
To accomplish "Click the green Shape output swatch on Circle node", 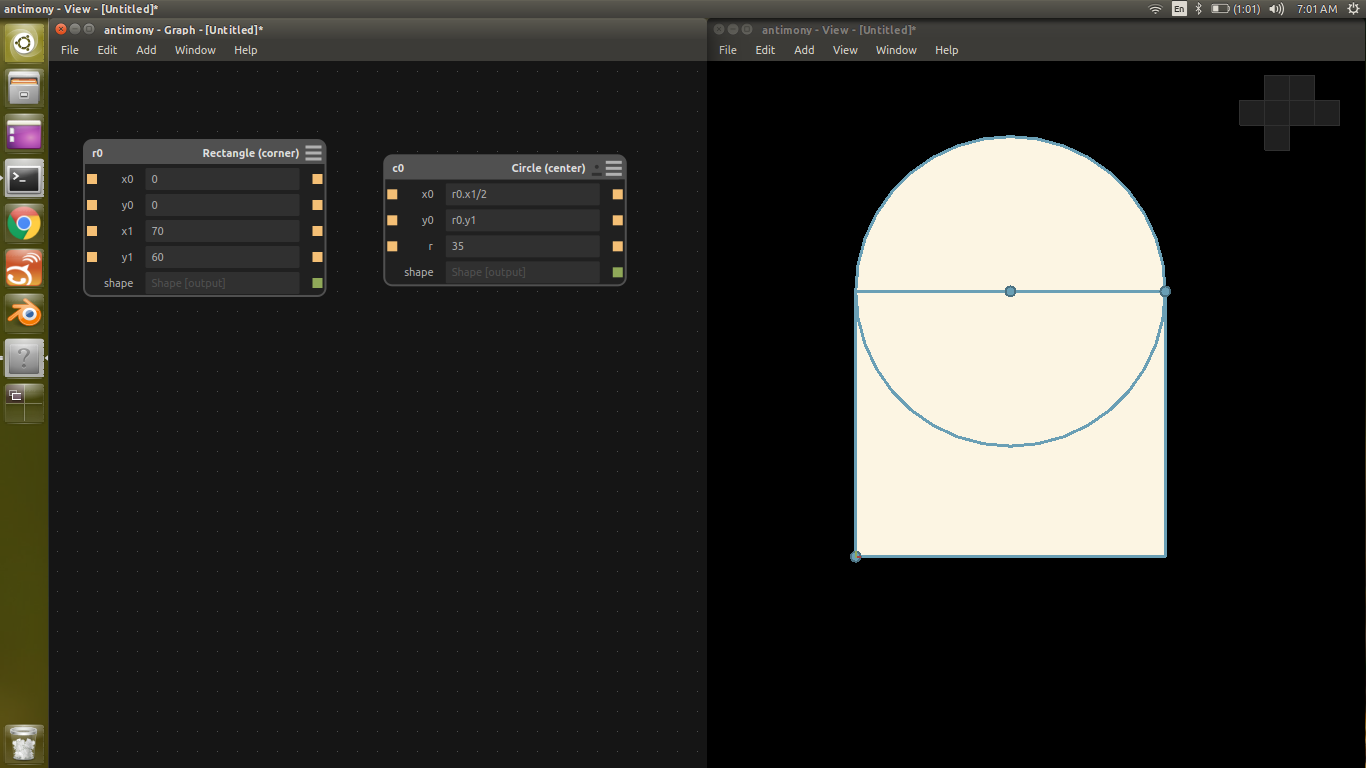I will click(x=617, y=271).
